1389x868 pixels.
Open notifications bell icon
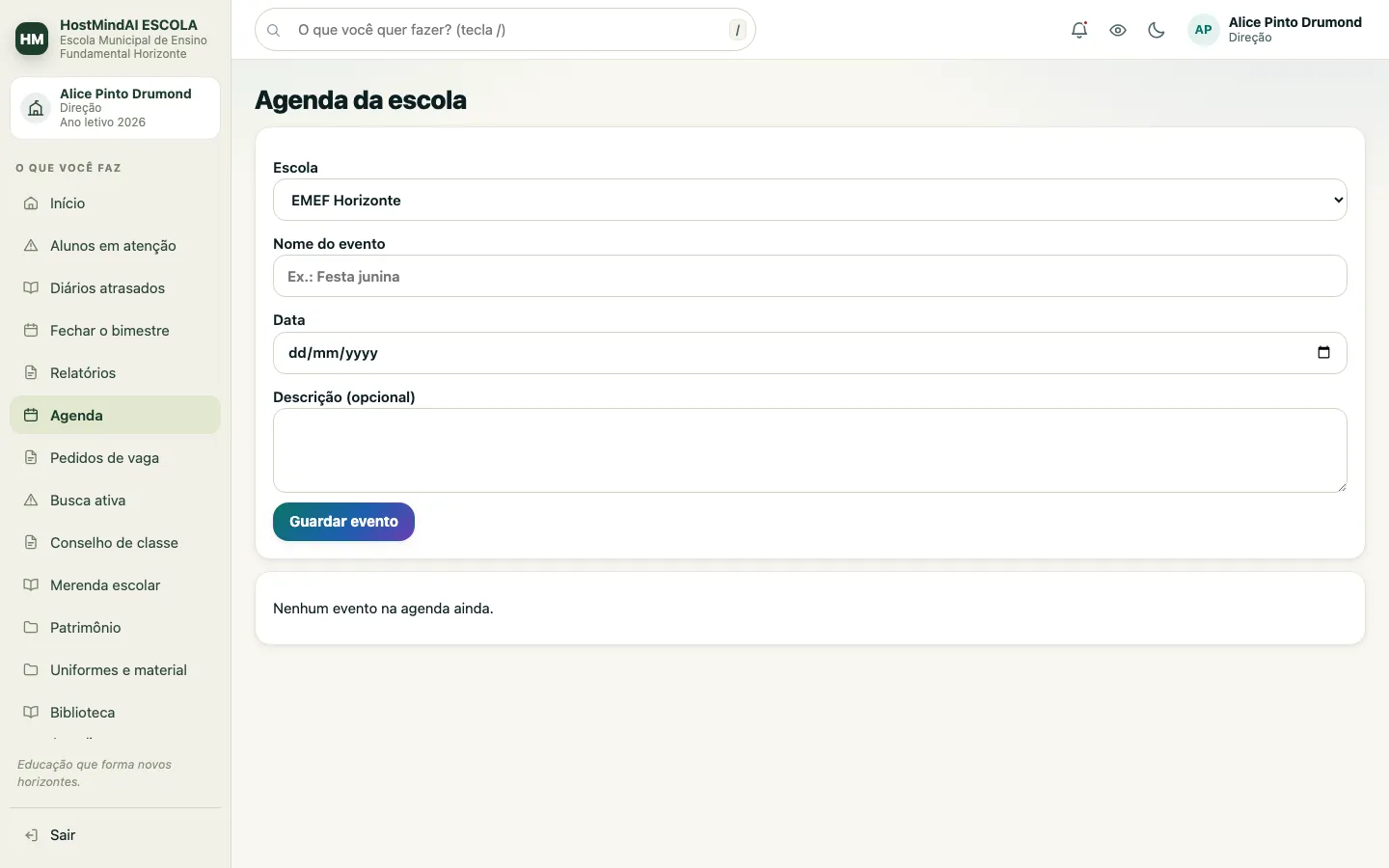coord(1079,30)
